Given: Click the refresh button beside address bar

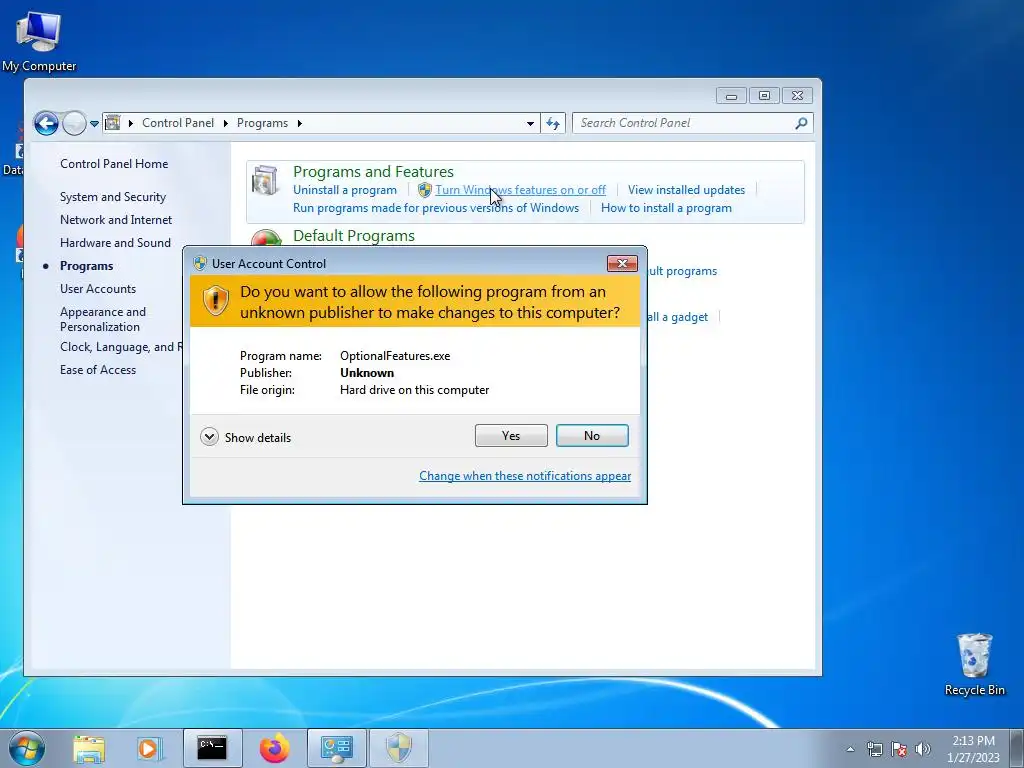Looking at the screenshot, I should pos(552,123).
